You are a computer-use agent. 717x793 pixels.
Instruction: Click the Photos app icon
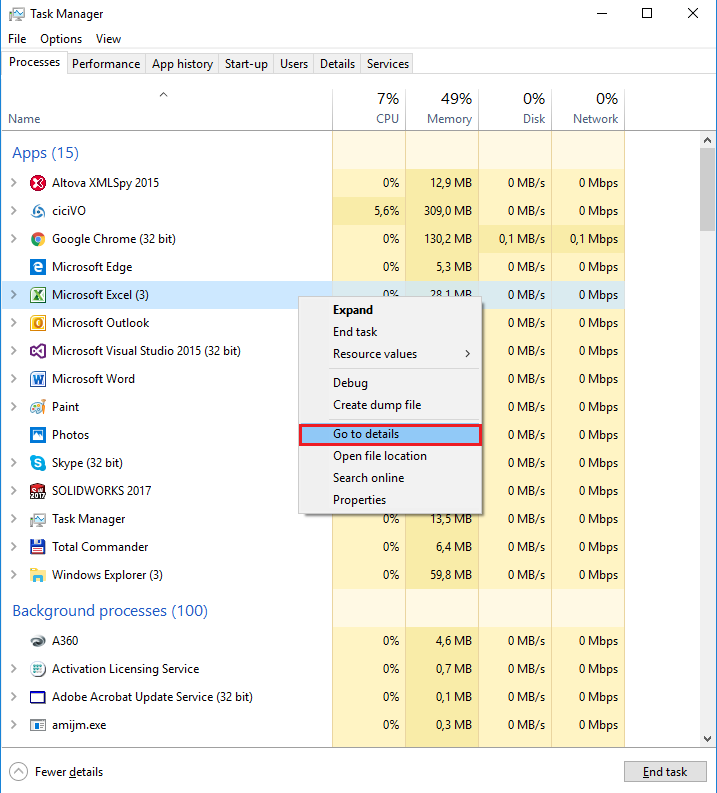(x=38, y=435)
